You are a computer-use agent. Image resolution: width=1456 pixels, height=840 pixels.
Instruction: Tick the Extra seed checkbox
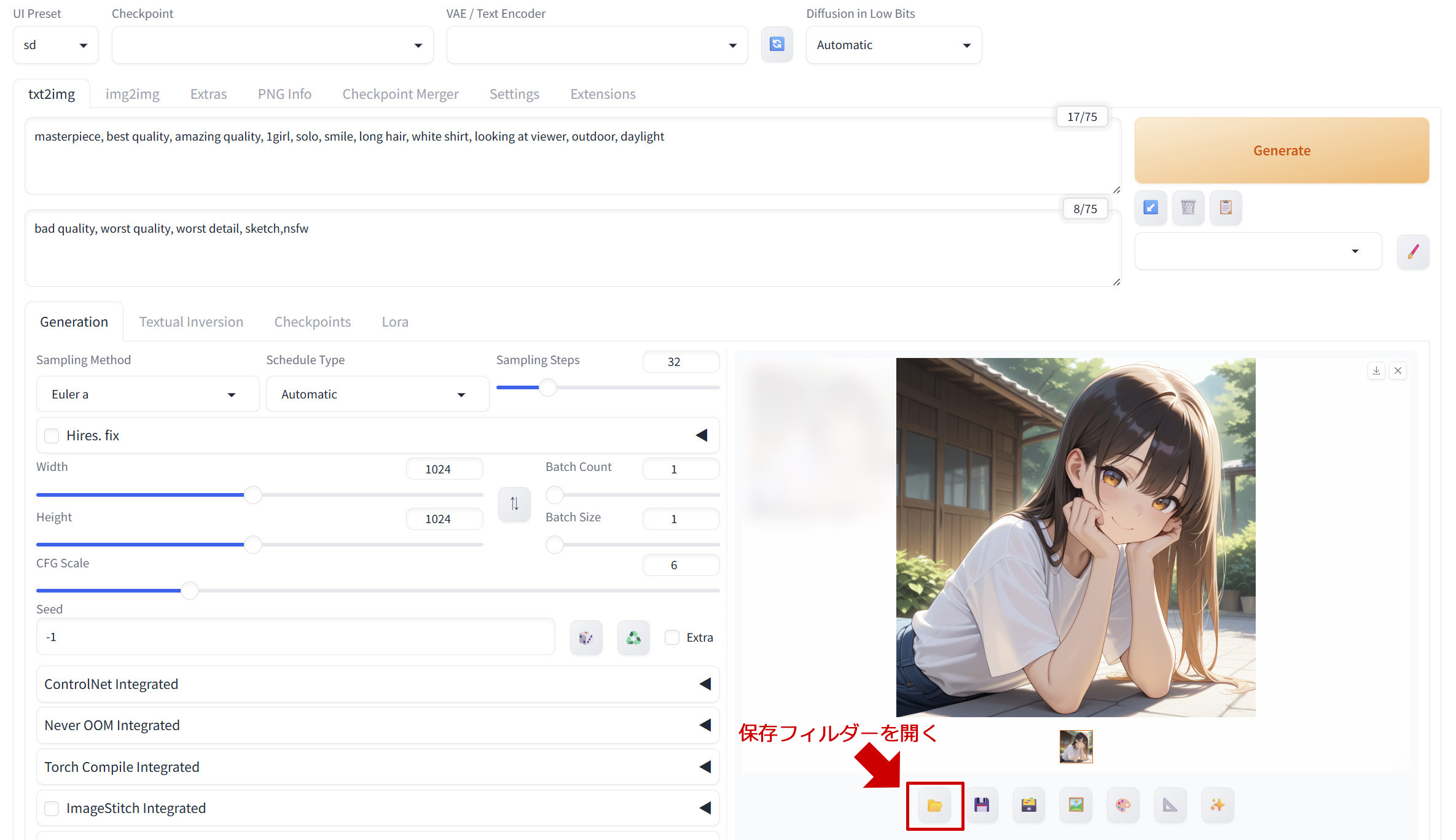672,637
